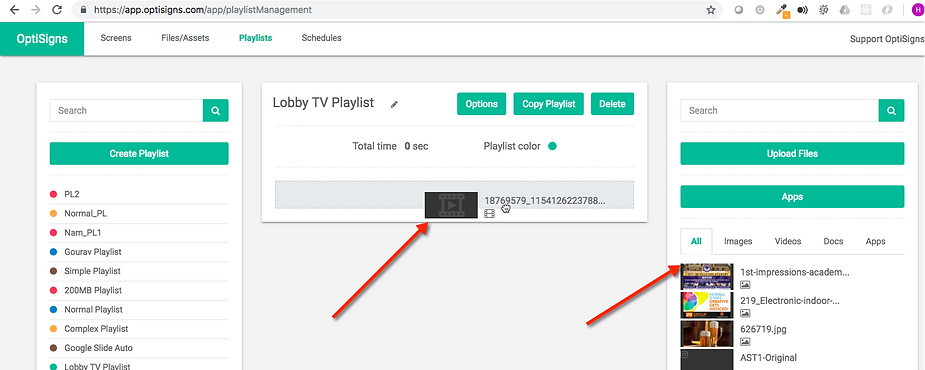Viewport: 925px width, 370px height.
Task: Click the 1st-impressions-academ thumbnail
Action: coord(707,277)
